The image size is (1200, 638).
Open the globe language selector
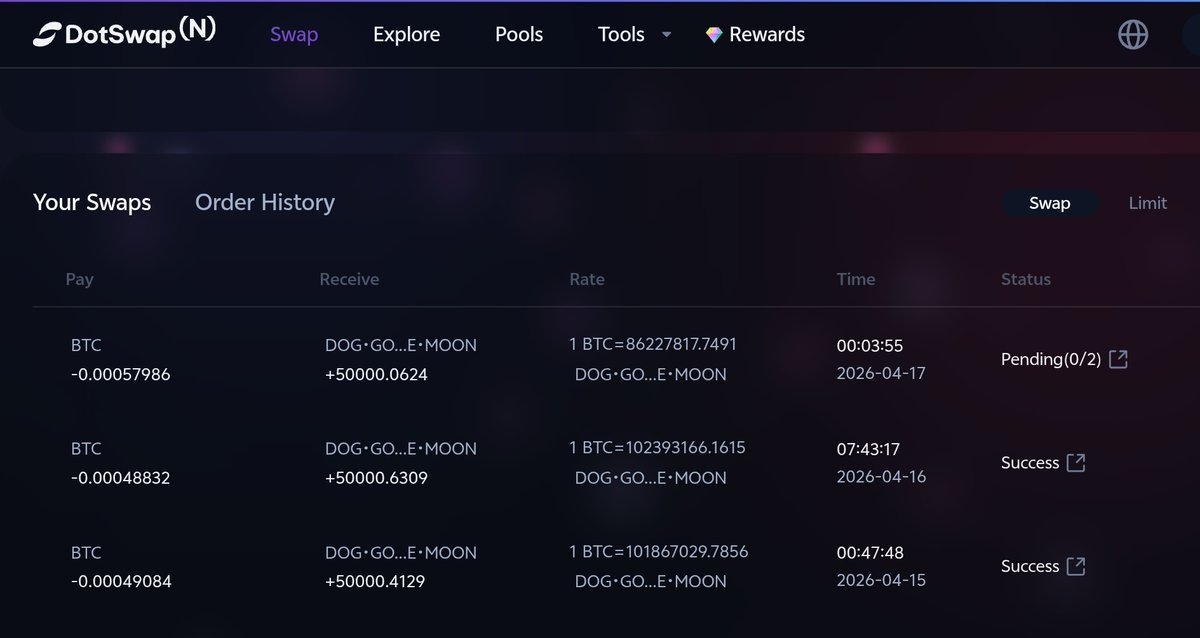tap(1133, 34)
